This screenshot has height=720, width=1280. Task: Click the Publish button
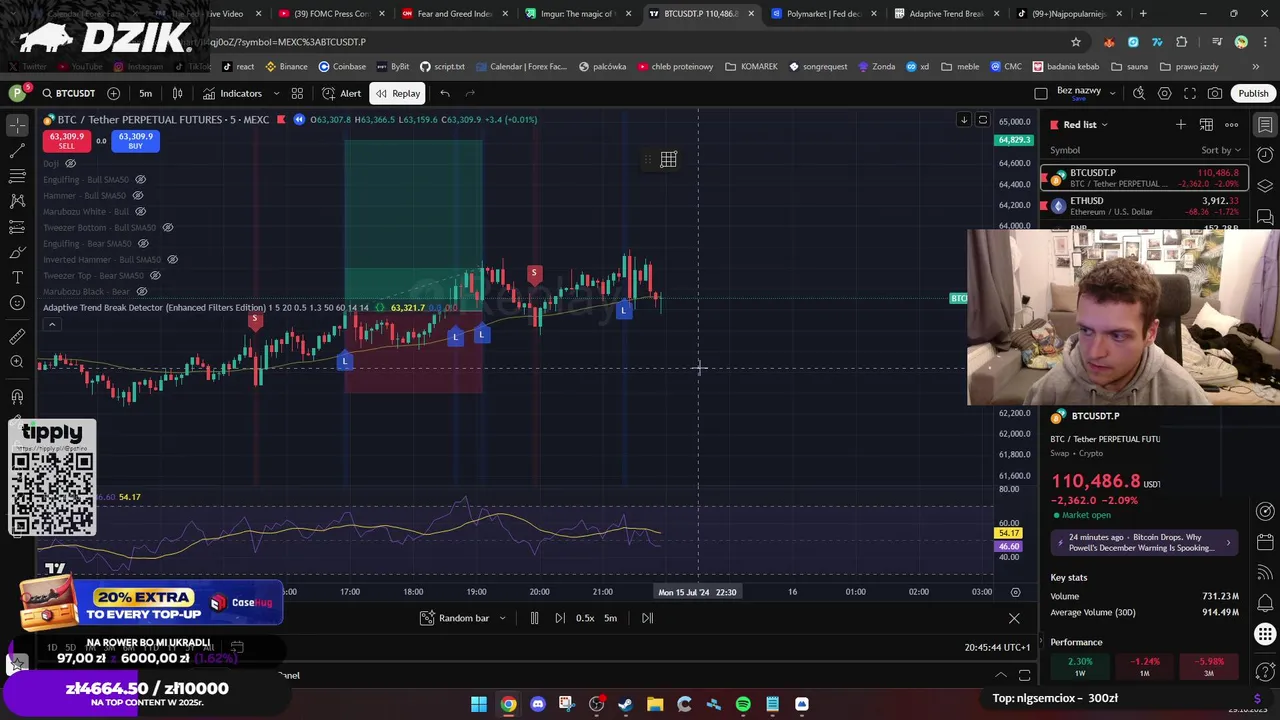[1253, 93]
